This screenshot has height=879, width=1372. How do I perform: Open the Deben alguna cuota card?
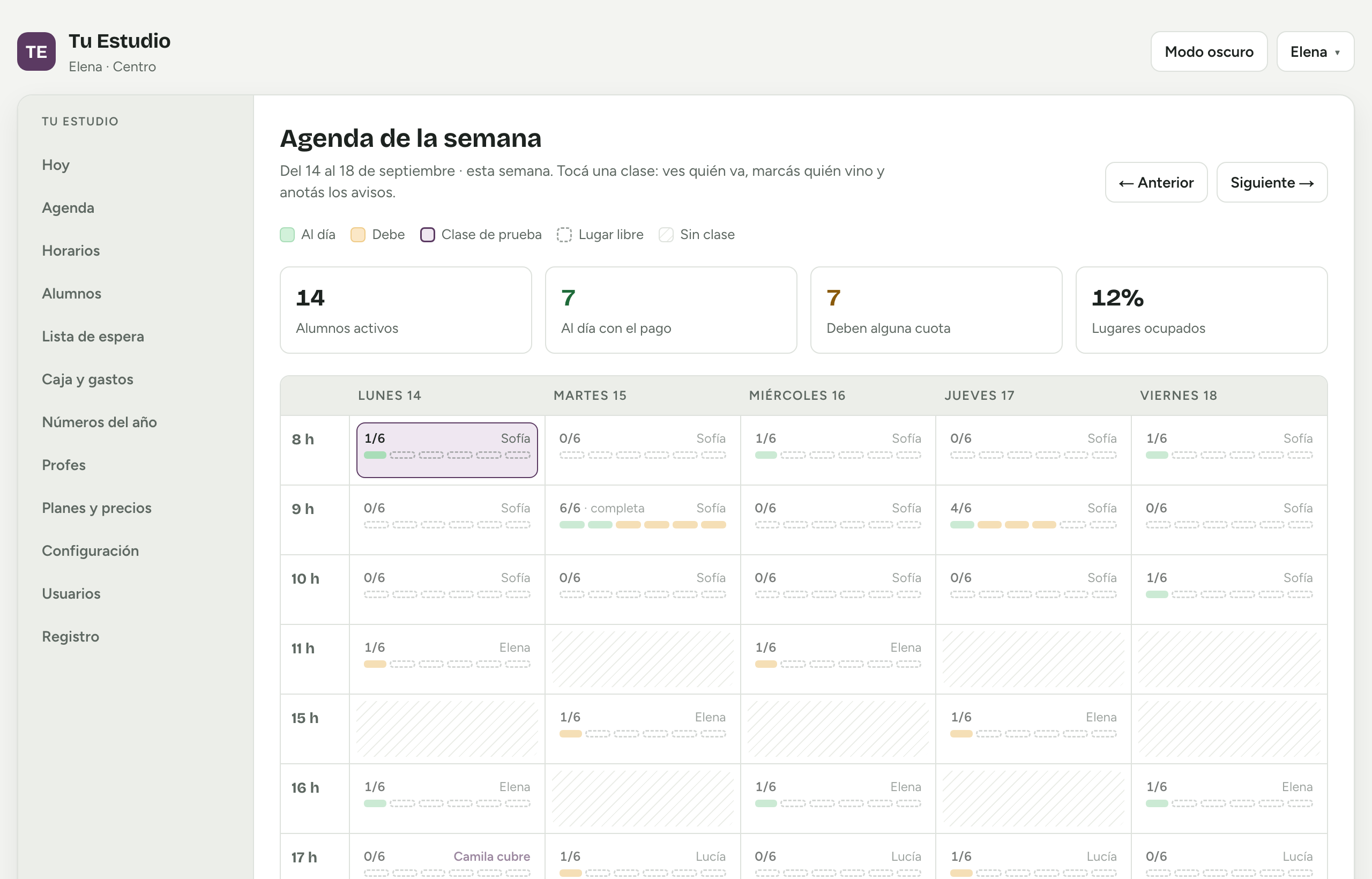click(x=936, y=310)
